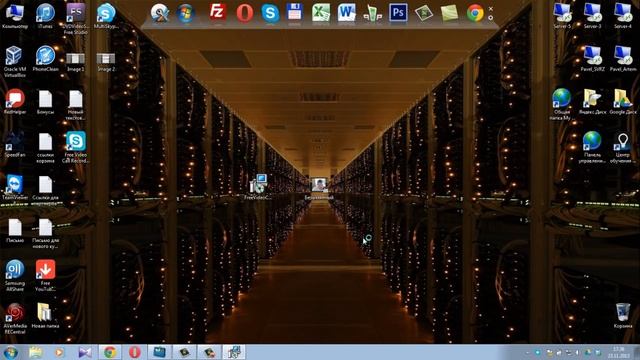This screenshot has width=640, height=360.
Task: Click the green QIP dock icon
Action: coord(372,13)
